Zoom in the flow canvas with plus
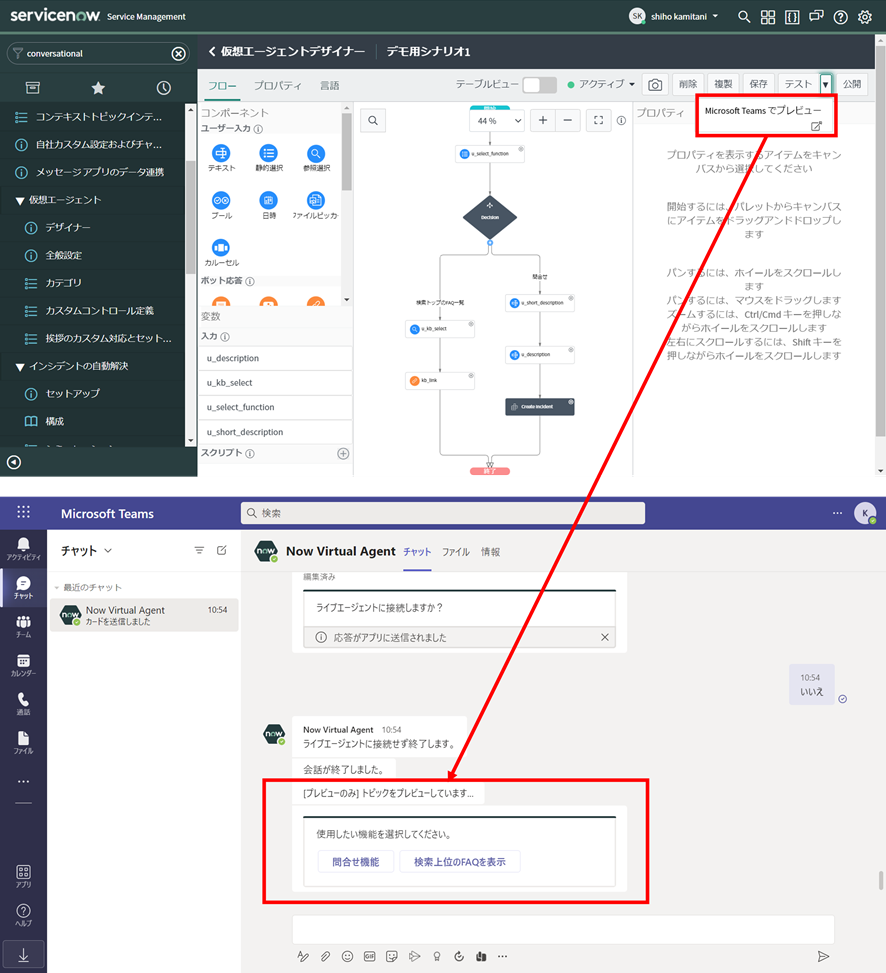The width and height of the screenshot is (886, 973). point(543,120)
